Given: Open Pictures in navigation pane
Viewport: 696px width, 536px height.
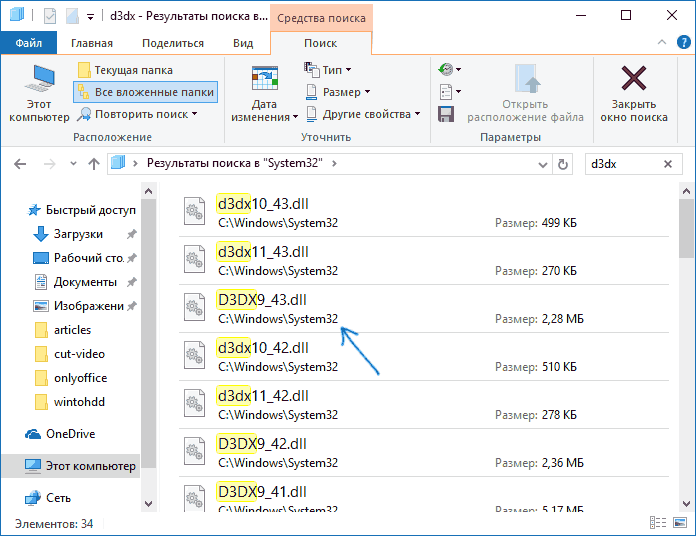Looking at the screenshot, I should (79, 306).
